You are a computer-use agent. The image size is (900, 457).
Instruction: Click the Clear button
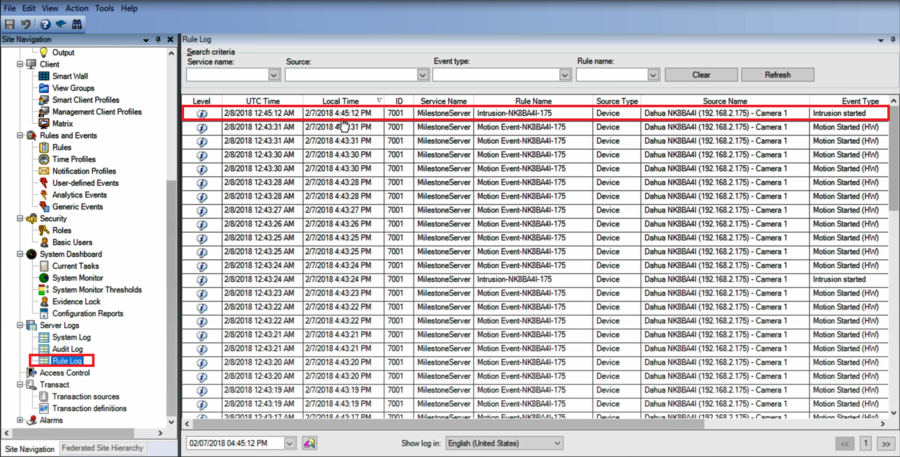701,75
